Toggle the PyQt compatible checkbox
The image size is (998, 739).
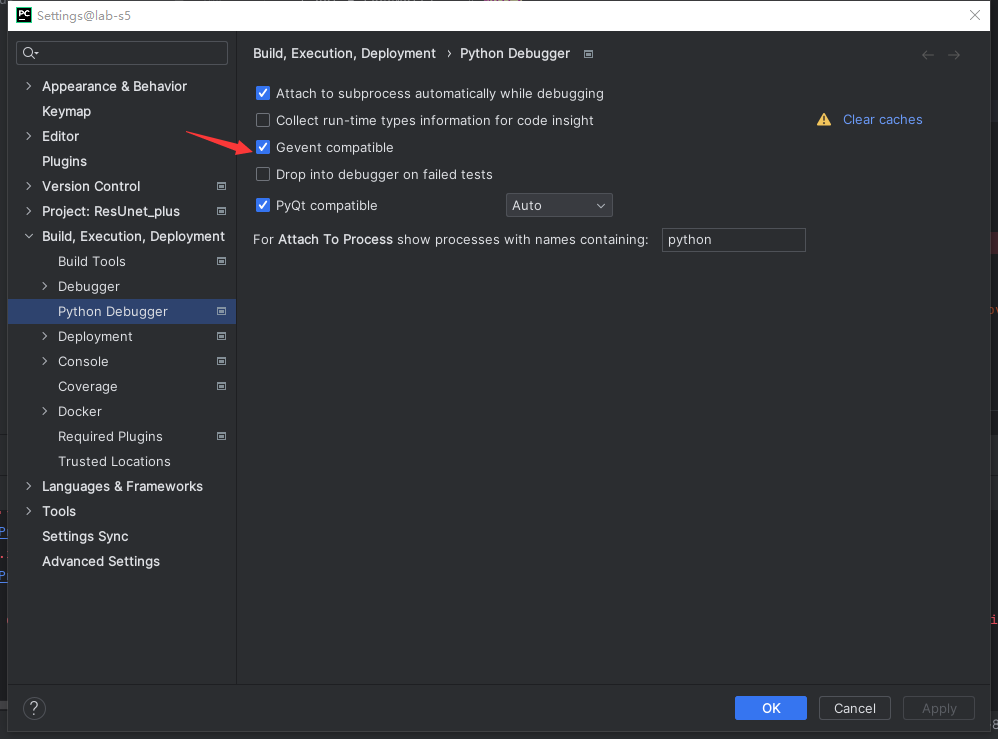point(263,206)
